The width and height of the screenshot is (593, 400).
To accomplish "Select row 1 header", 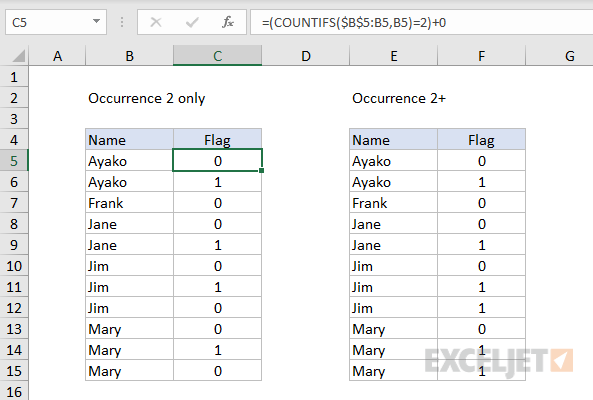I will (x=14, y=77).
